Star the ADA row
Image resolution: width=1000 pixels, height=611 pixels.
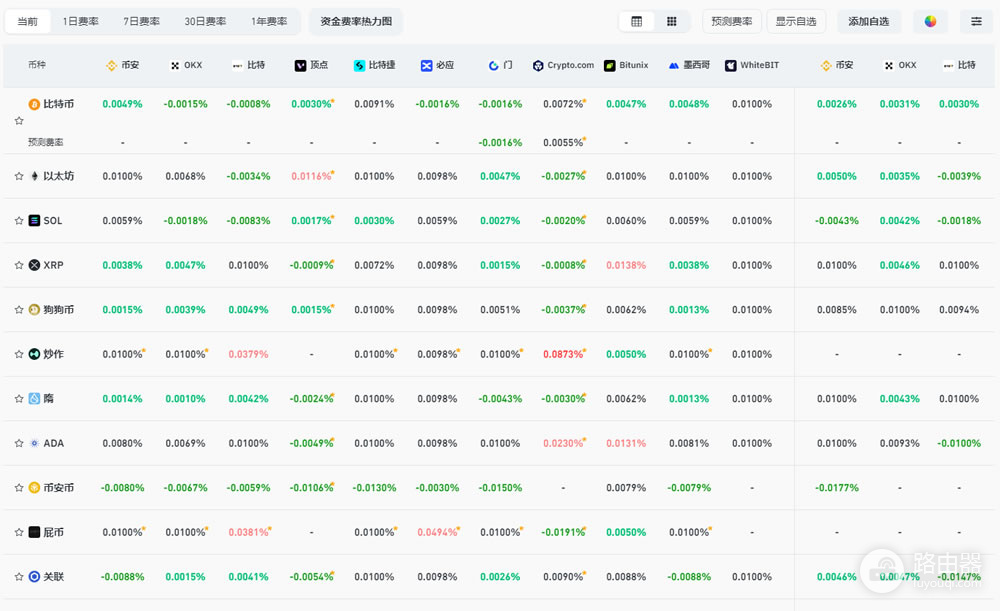click(19, 443)
